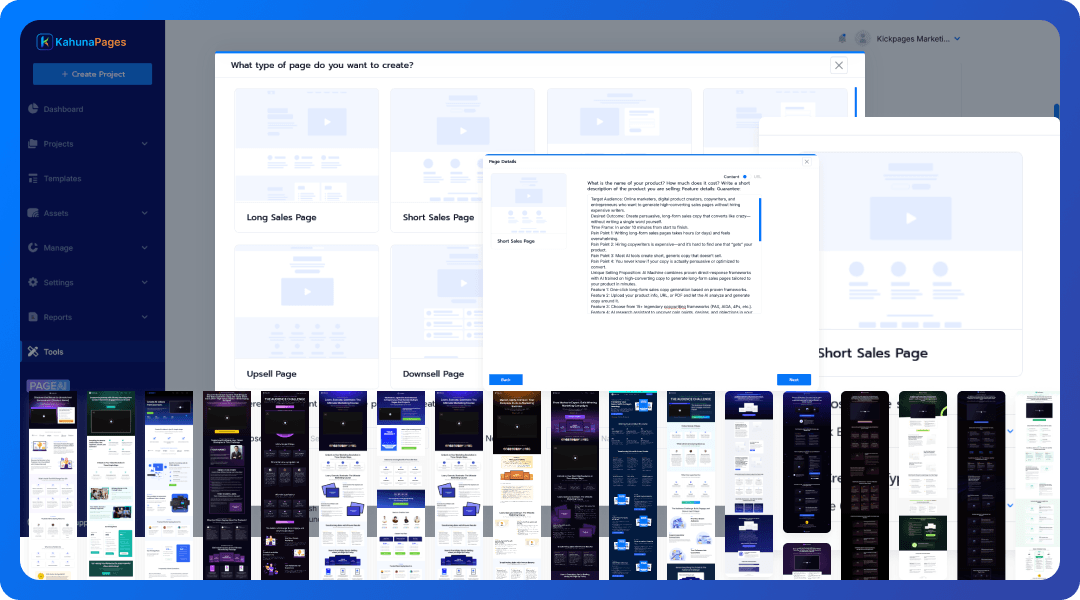This screenshot has height=600, width=1080.
Task: Choose the Downsell Page card
Action: pos(437,315)
